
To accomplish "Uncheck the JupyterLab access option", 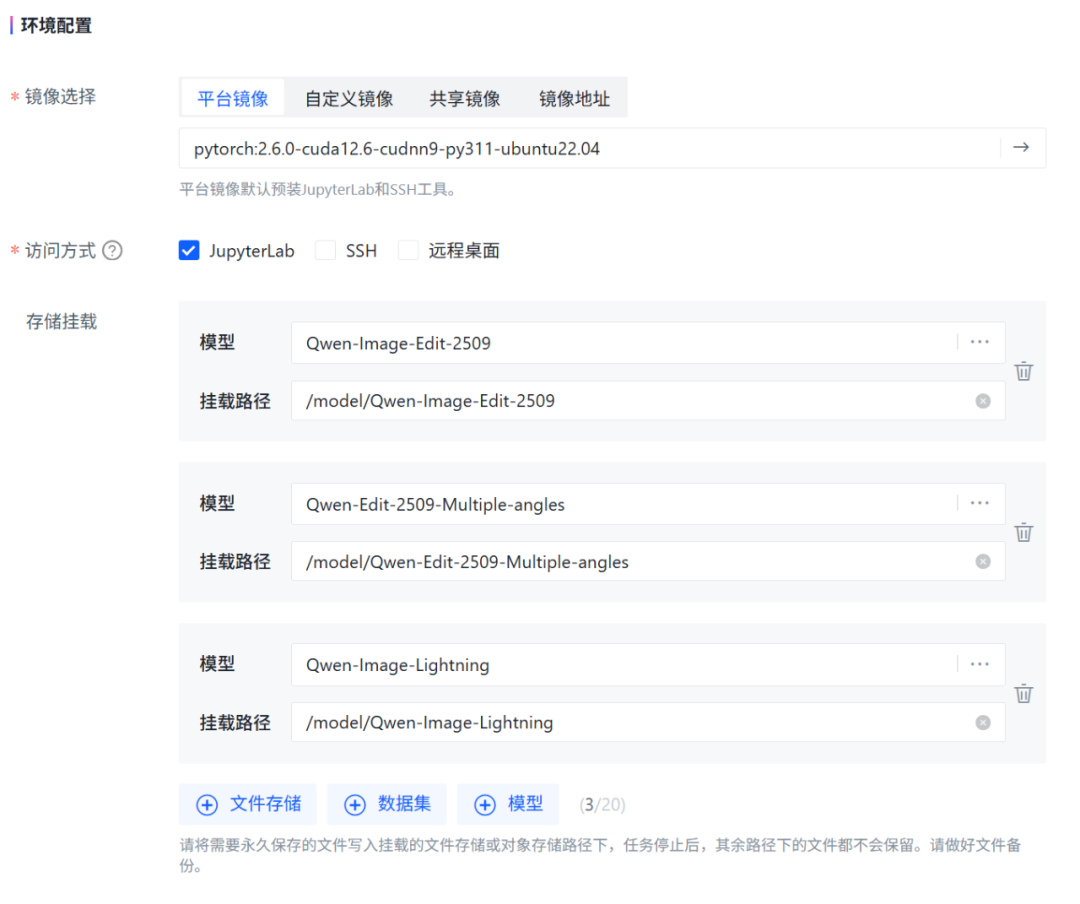I will coord(189,250).
